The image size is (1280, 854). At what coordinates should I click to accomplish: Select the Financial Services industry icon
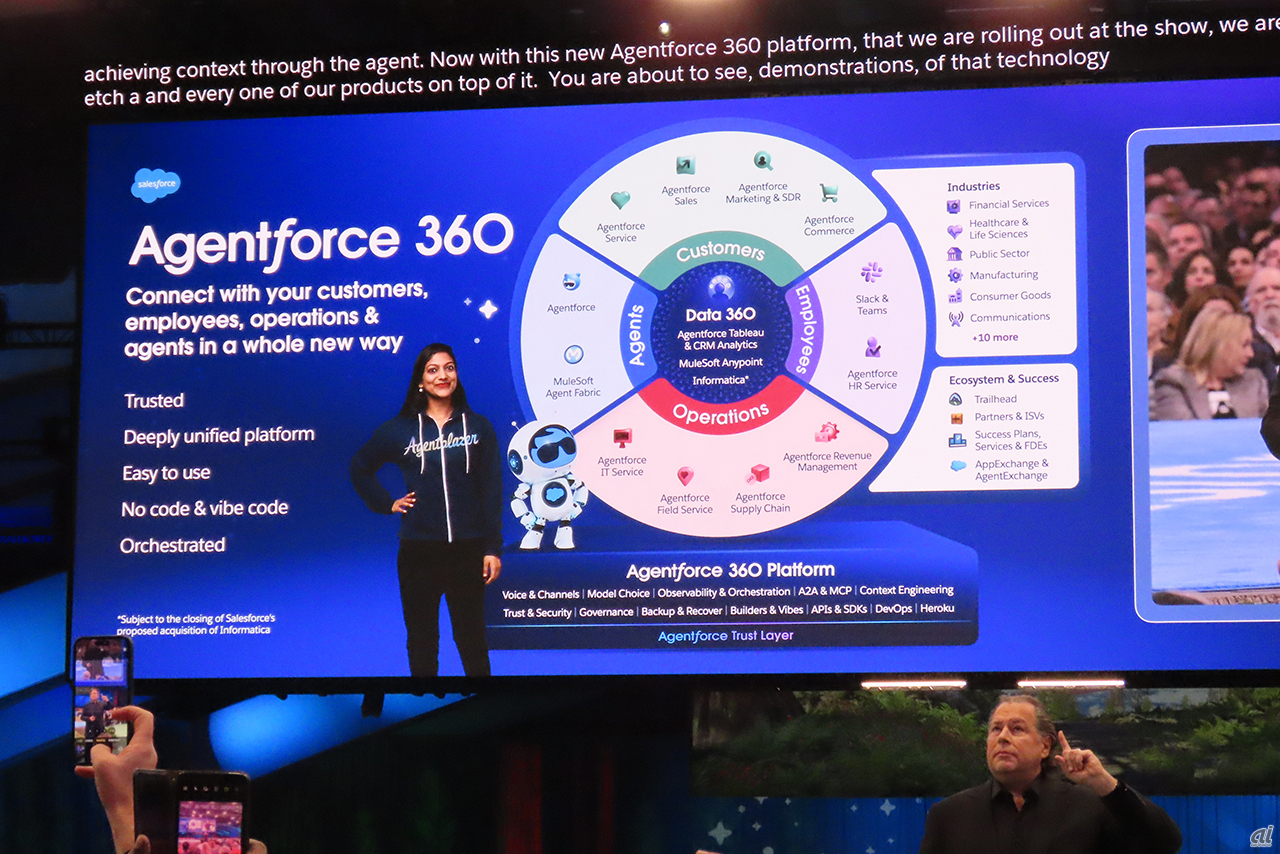(954, 206)
